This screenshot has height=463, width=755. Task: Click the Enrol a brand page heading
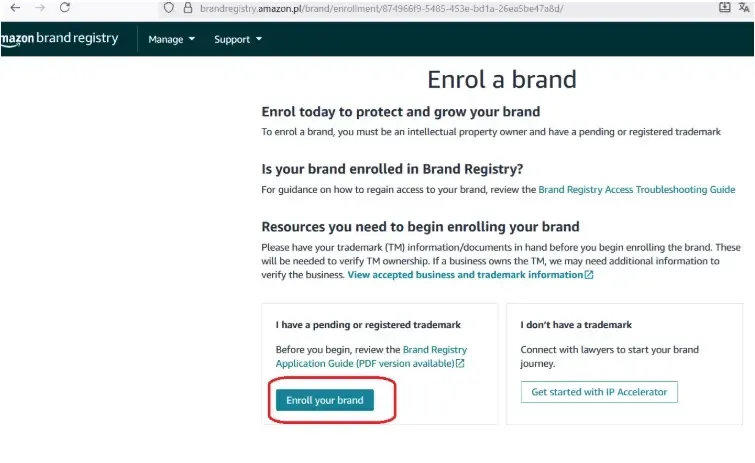[501, 79]
